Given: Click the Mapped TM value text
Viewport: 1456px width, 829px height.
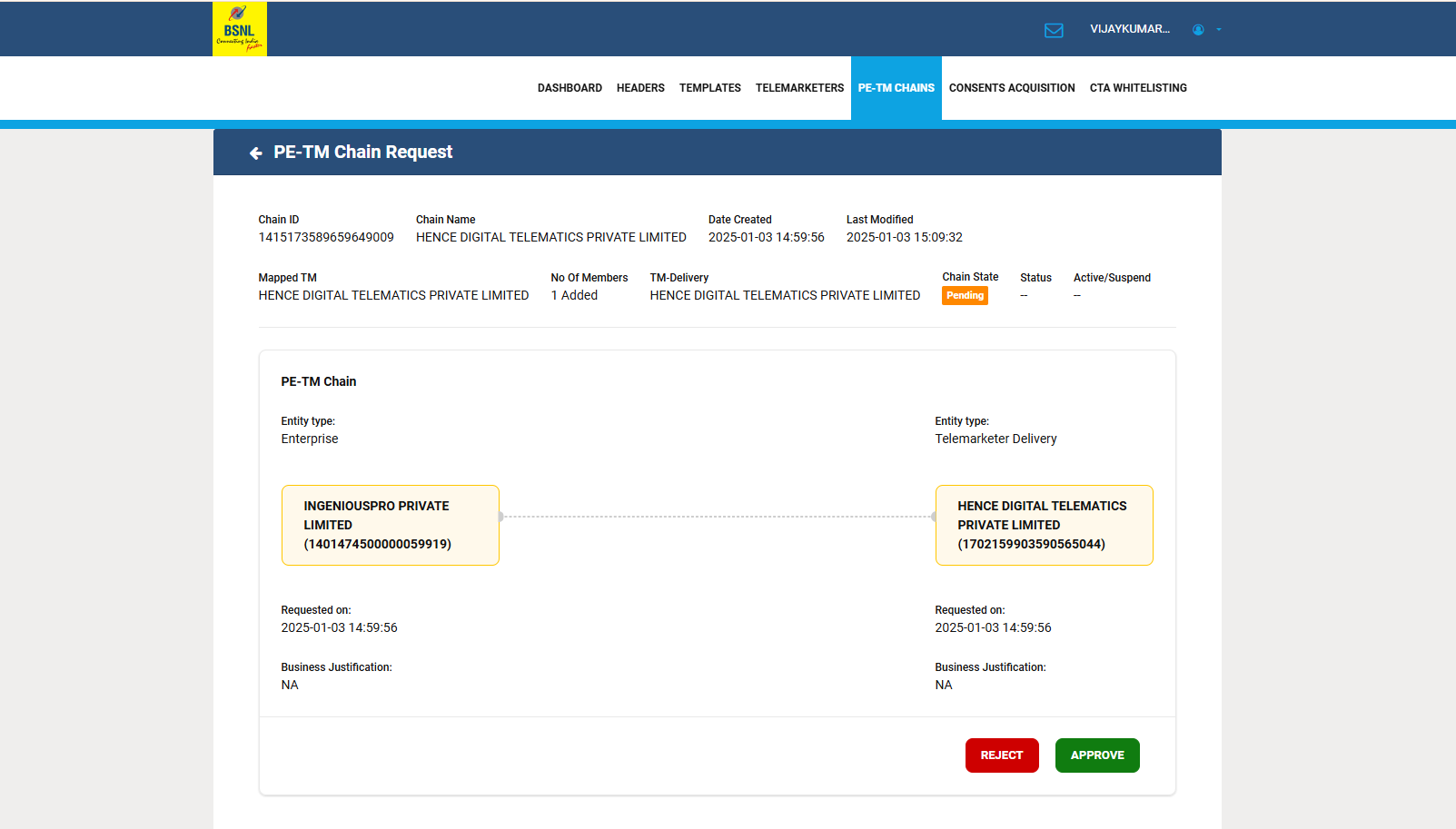Looking at the screenshot, I should pos(393,295).
